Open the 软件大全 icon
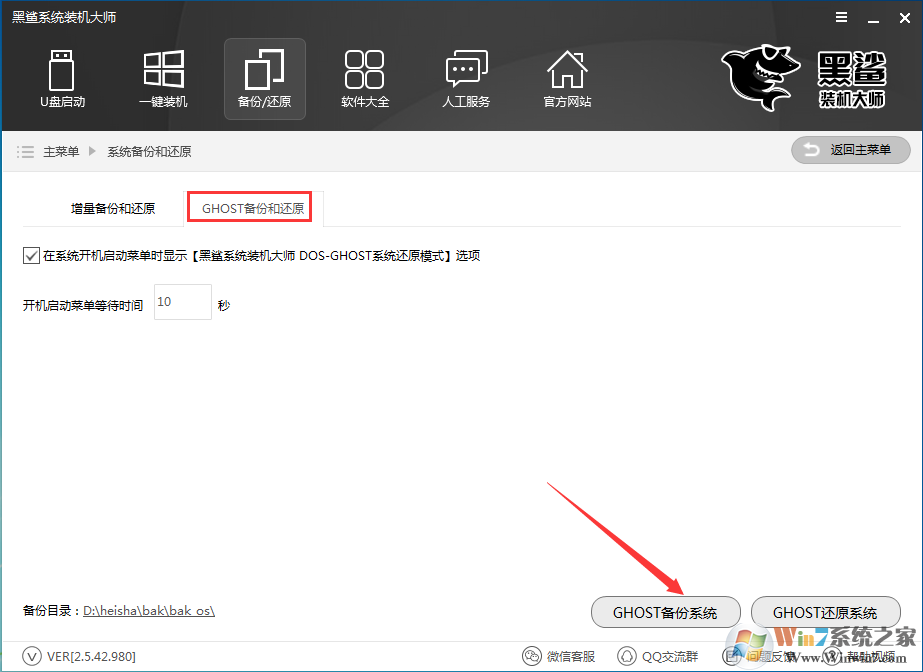 click(x=365, y=79)
